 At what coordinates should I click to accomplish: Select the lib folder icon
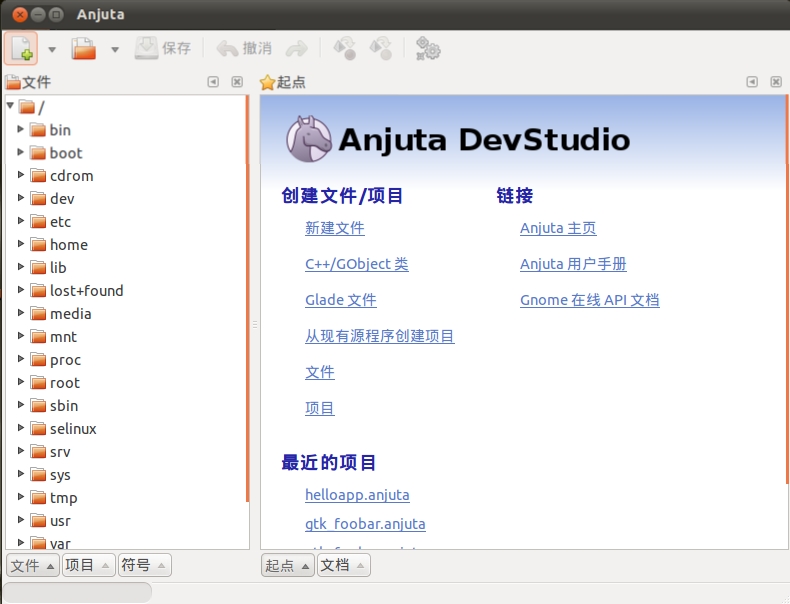(x=38, y=267)
